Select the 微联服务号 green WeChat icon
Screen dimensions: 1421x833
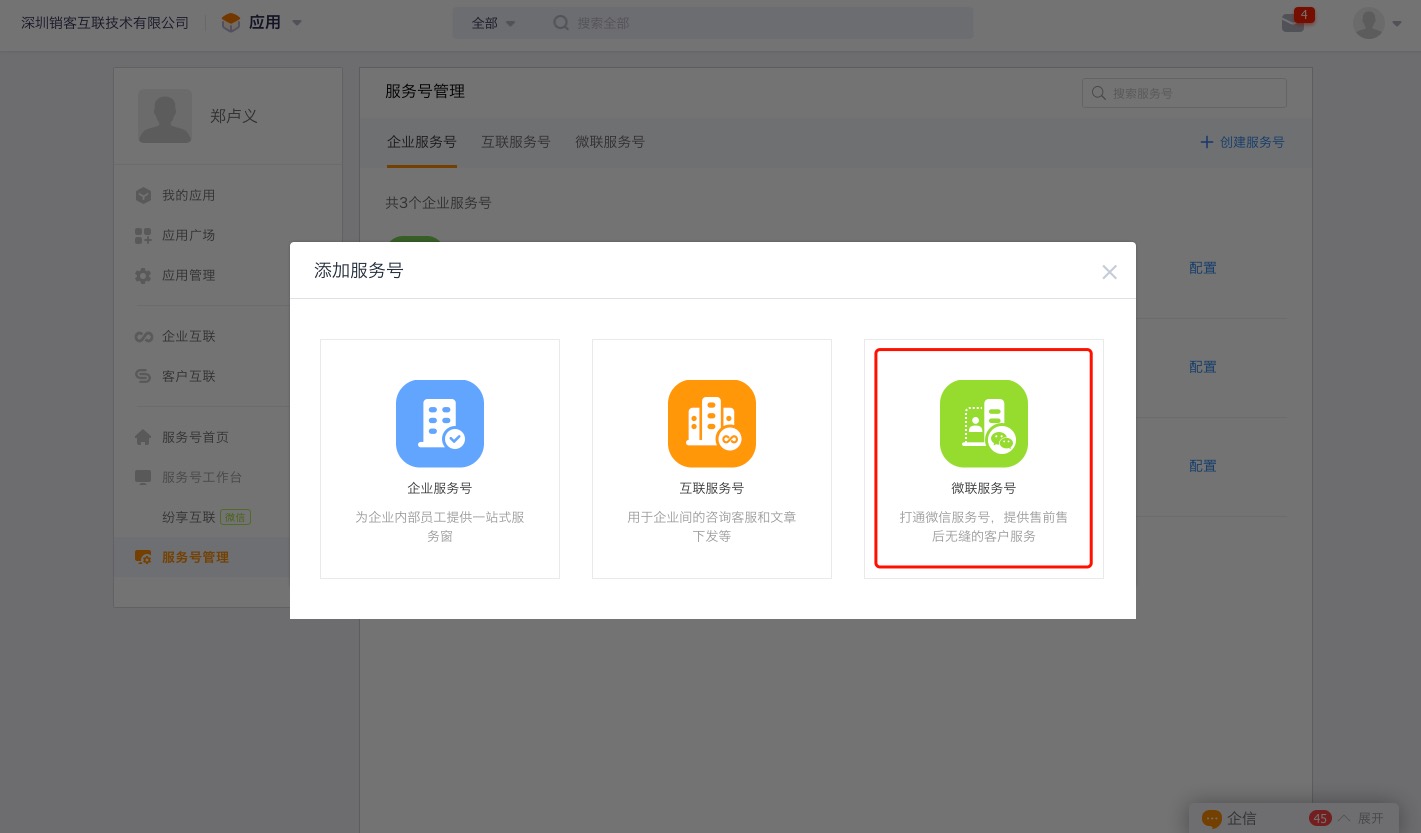pyautogui.click(x=984, y=423)
